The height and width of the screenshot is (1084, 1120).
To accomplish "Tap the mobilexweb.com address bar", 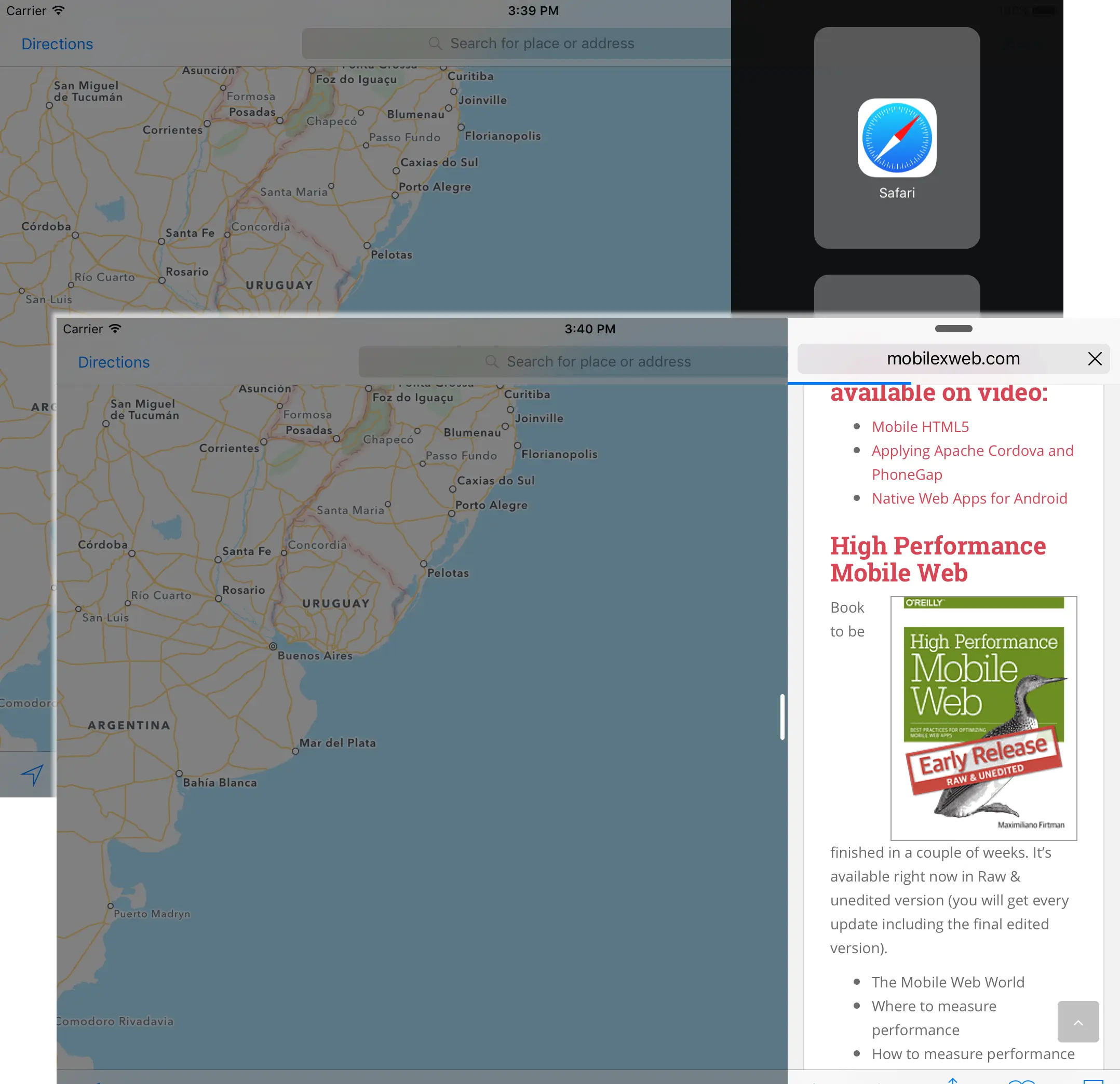I will [953, 359].
